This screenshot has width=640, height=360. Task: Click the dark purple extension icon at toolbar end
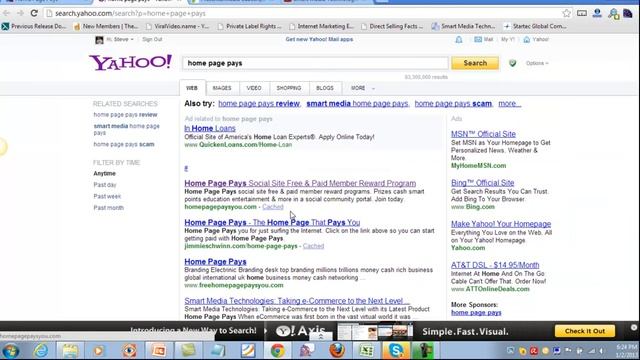tap(628, 13)
